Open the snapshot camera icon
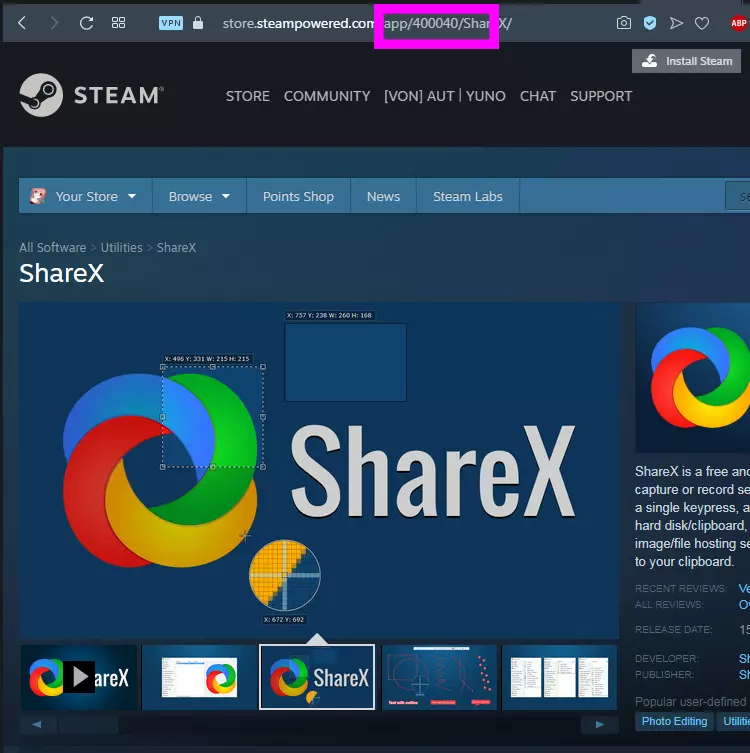Image resolution: width=750 pixels, height=753 pixels. [x=624, y=23]
